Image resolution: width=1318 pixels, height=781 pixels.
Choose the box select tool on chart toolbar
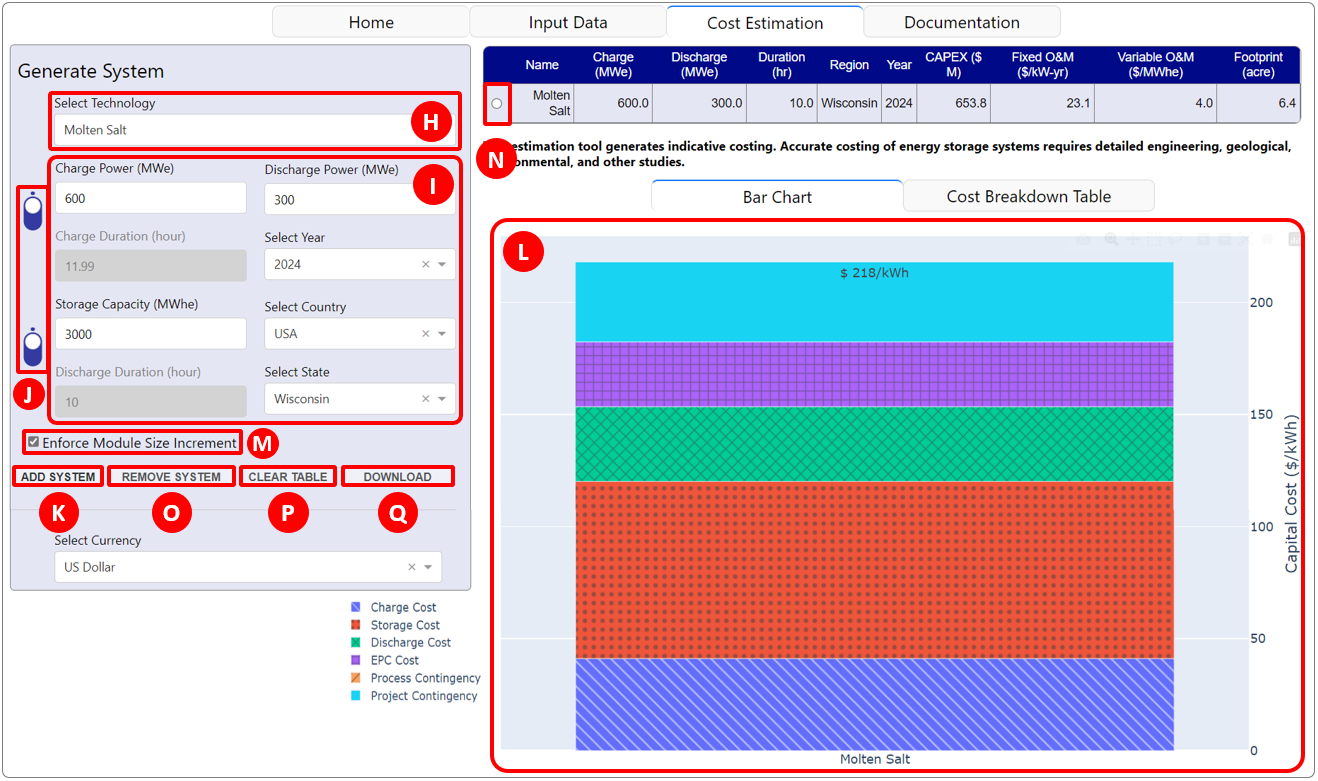1153,240
